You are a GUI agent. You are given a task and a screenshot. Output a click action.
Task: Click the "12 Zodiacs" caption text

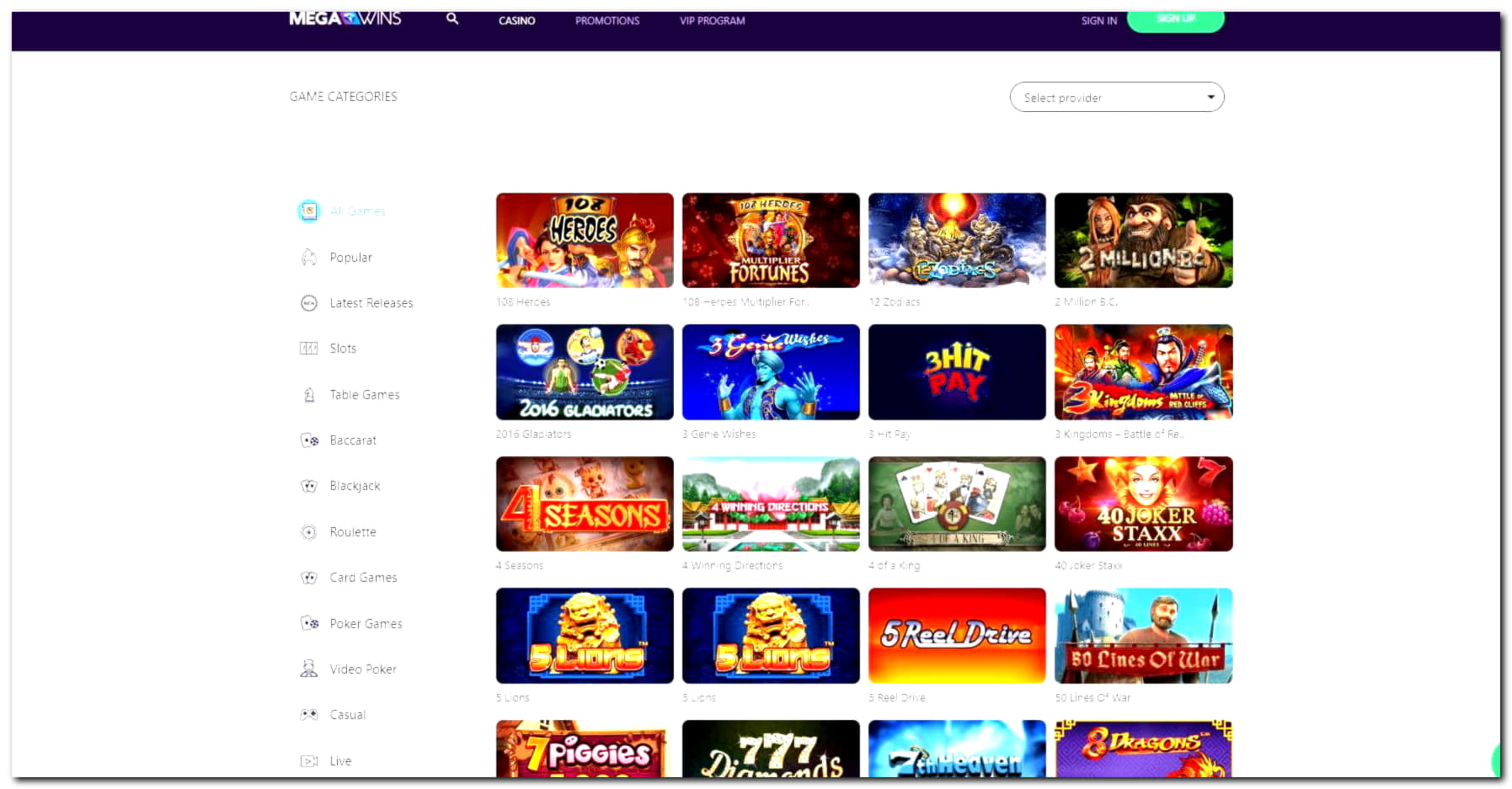[x=895, y=301]
